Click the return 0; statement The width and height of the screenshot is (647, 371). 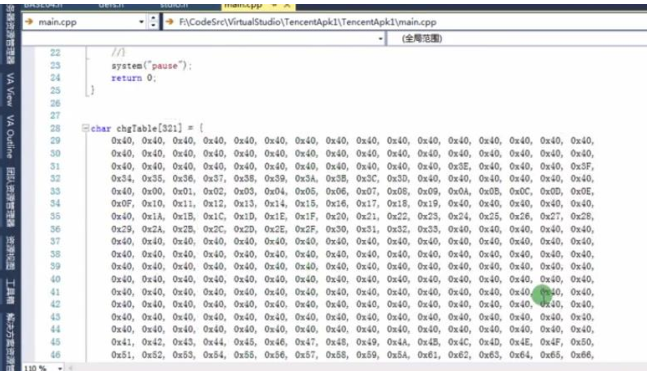pyautogui.click(x=134, y=78)
